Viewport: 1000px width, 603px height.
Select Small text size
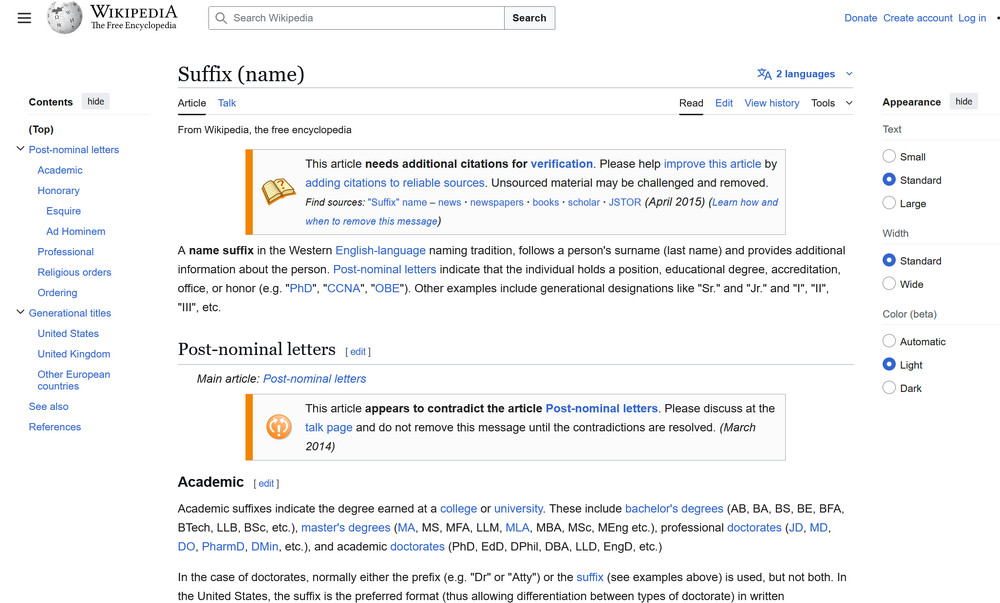889,157
